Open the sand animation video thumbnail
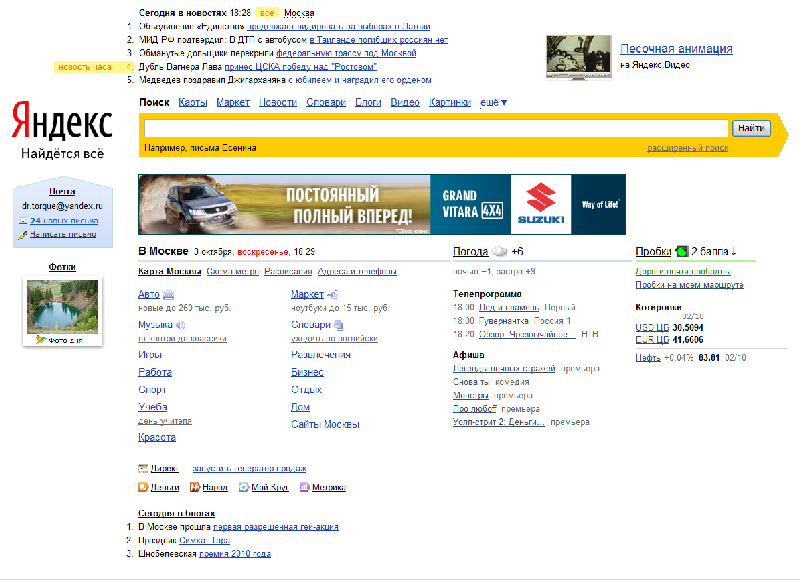The image size is (800, 585). coord(579,57)
